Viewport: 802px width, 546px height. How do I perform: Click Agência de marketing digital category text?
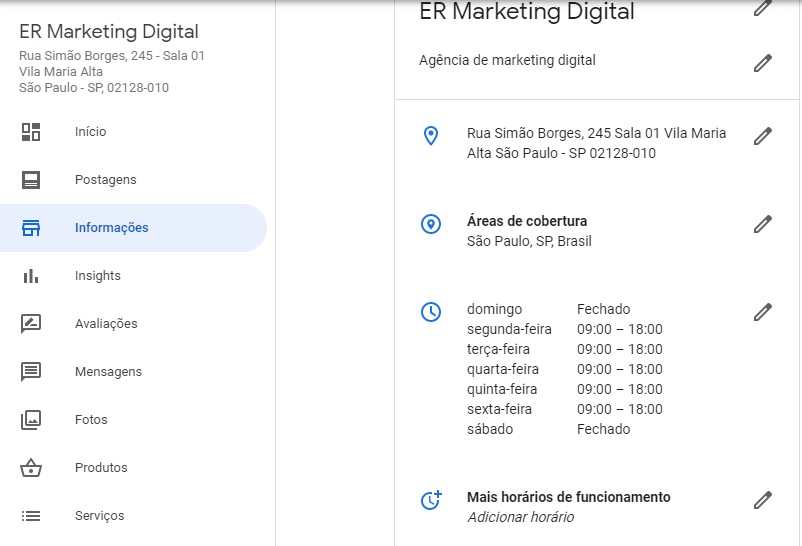pyautogui.click(x=507, y=60)
